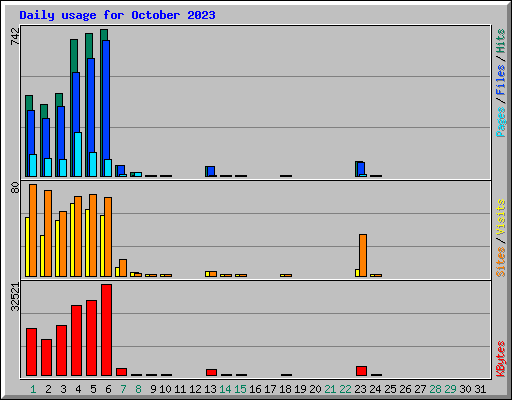Click the blue 'Files' legend label
This screenshot has height=400, width=512.
(500, 80)
